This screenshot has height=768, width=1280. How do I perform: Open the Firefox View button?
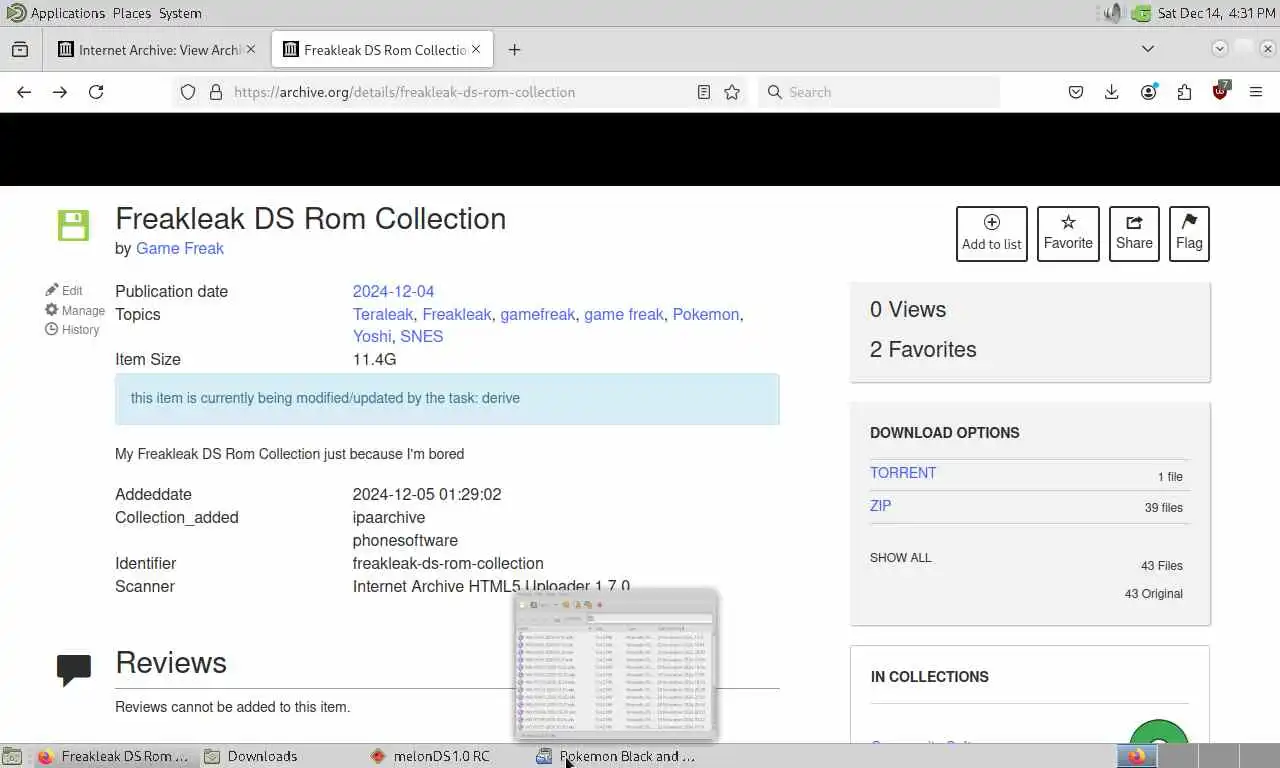coord(20,49)
